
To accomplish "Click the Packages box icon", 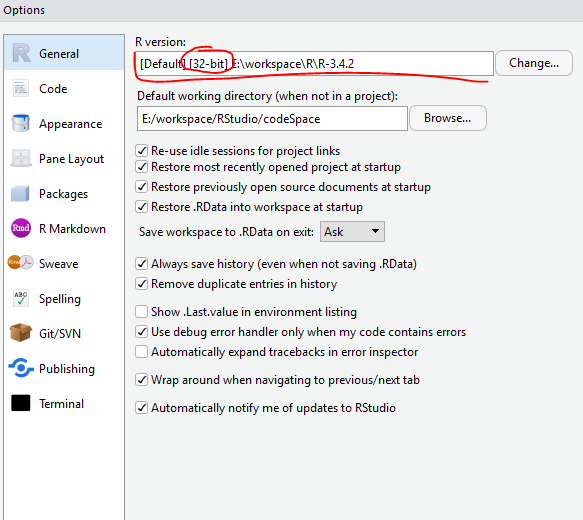I will [x=20, y=193].
